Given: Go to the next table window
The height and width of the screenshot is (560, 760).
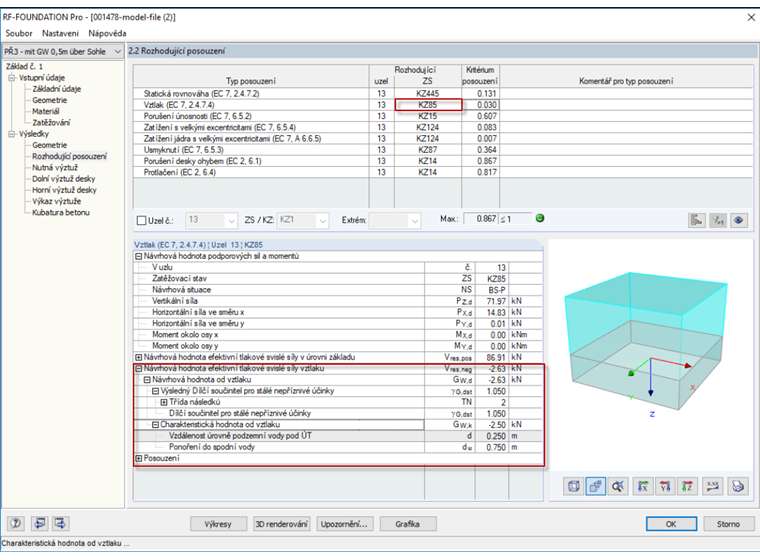Looking at the screenshot, I should point(61,523).
